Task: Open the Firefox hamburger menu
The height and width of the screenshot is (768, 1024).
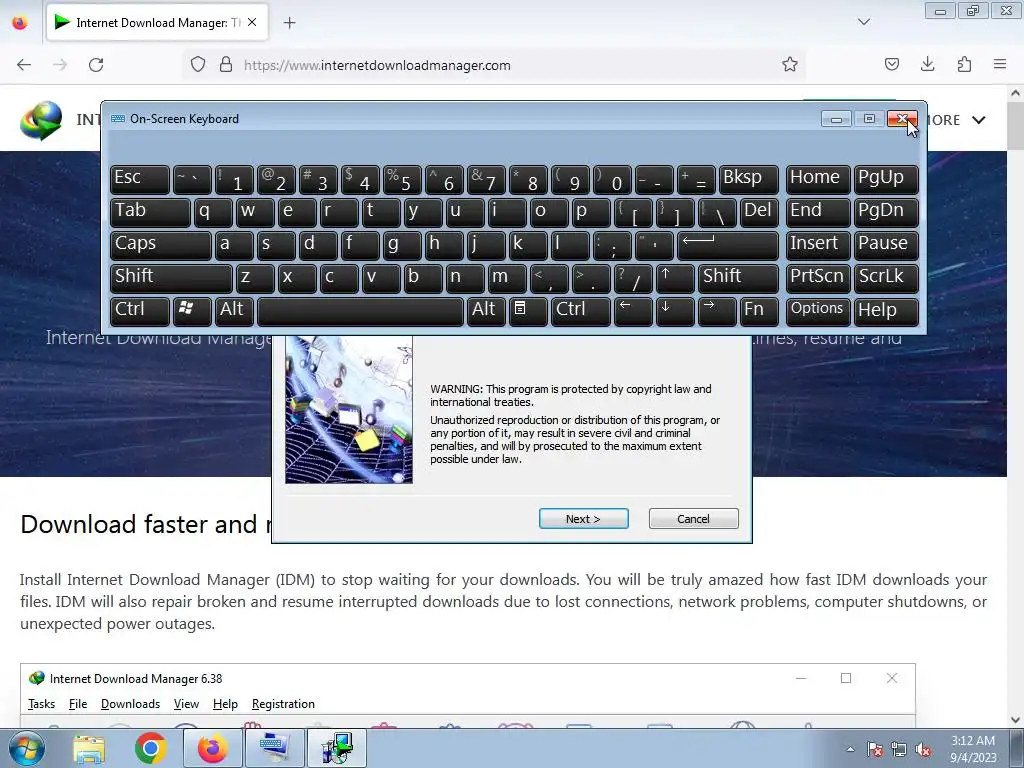Action: coord(1000,65)
